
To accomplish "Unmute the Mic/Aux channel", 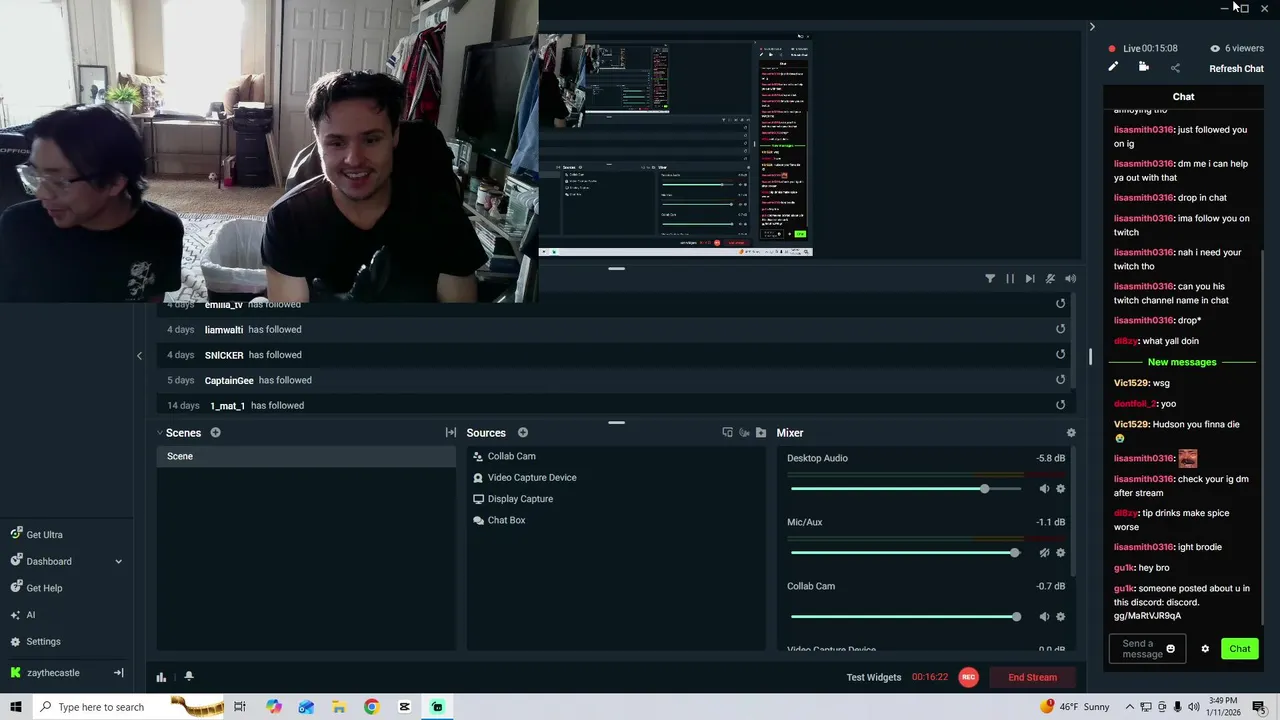I will pyautogui.click(x=1044, y=553).
